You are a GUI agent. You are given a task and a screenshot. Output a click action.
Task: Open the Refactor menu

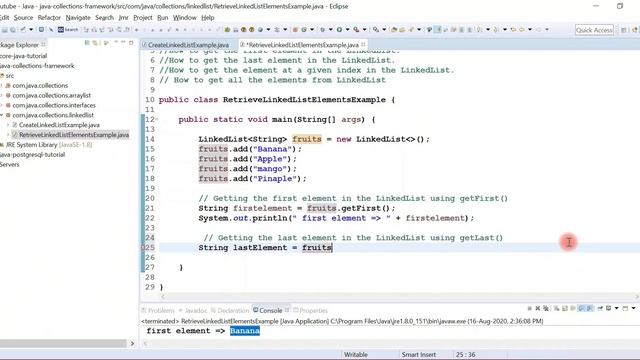pos(49,18)
